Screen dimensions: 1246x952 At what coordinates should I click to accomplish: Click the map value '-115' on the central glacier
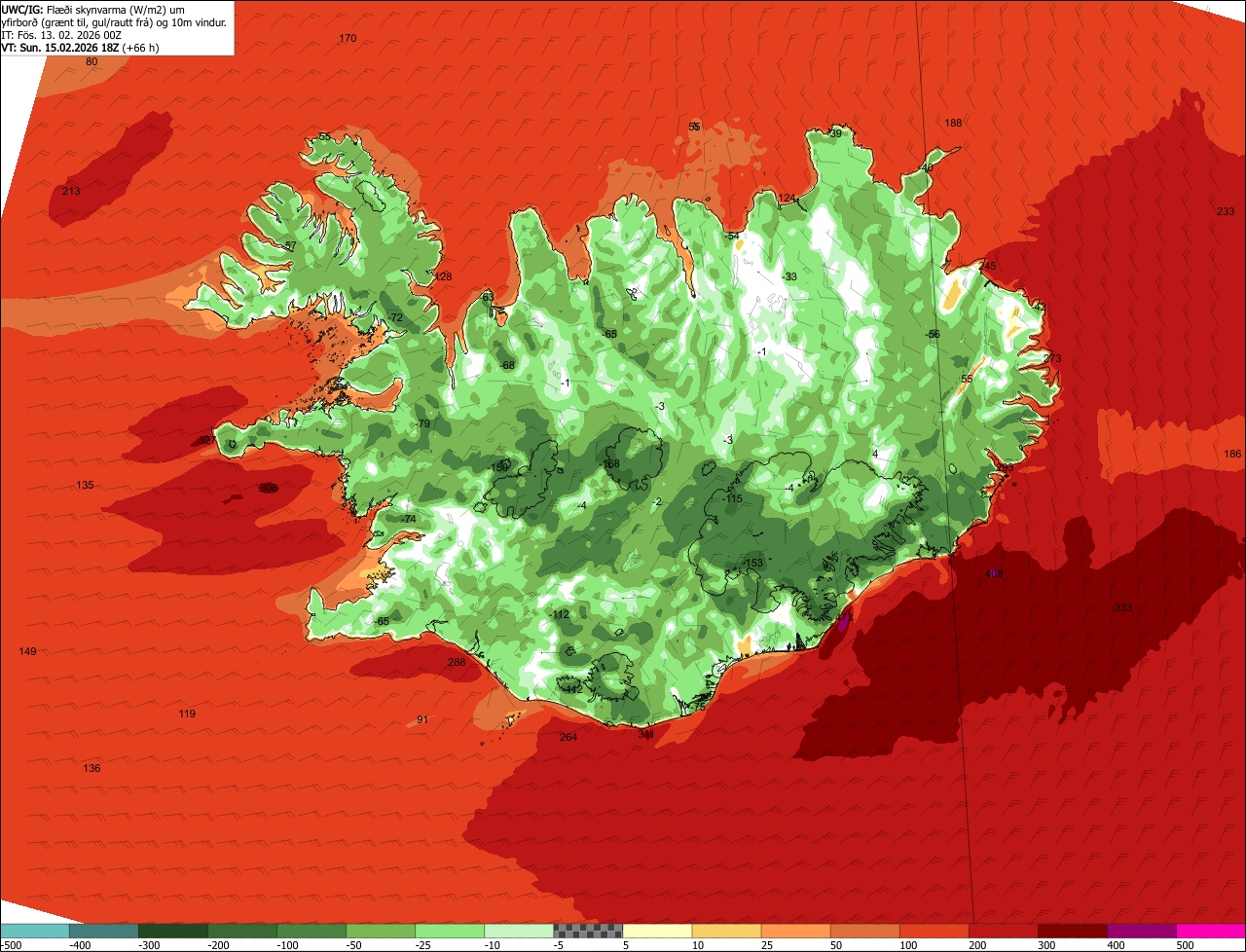tap(732, 498)
